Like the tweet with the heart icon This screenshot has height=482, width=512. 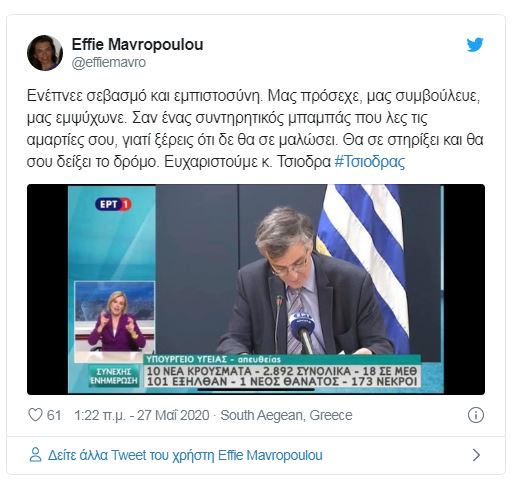point(35,415)
